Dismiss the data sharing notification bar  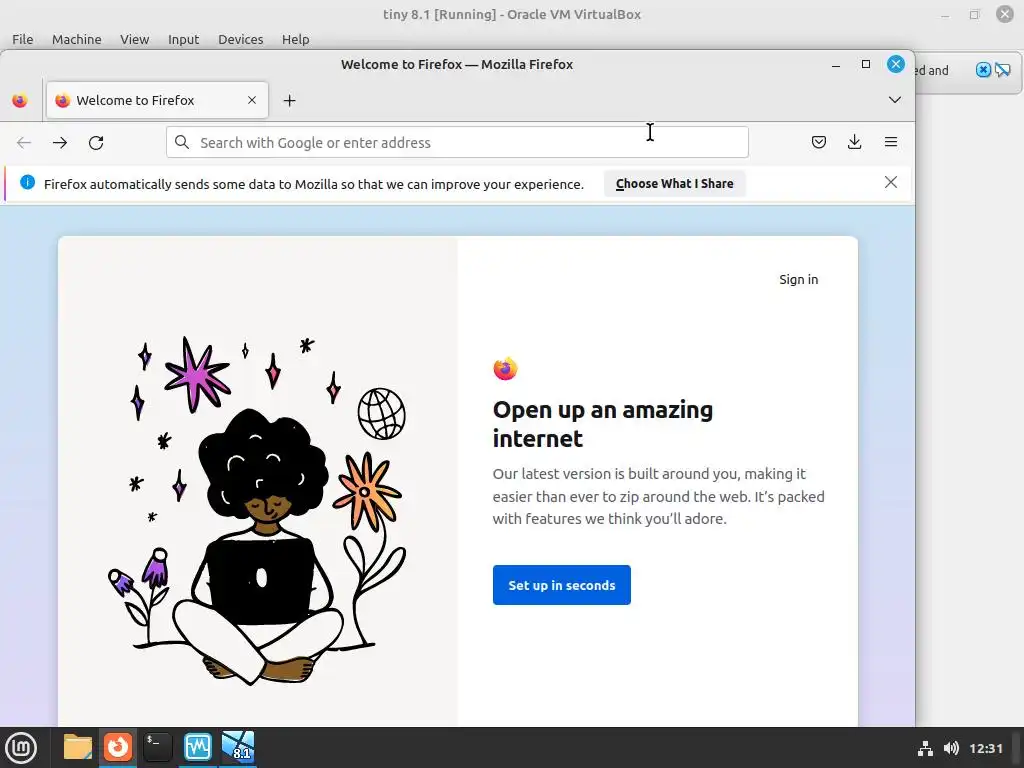[891, 182]
